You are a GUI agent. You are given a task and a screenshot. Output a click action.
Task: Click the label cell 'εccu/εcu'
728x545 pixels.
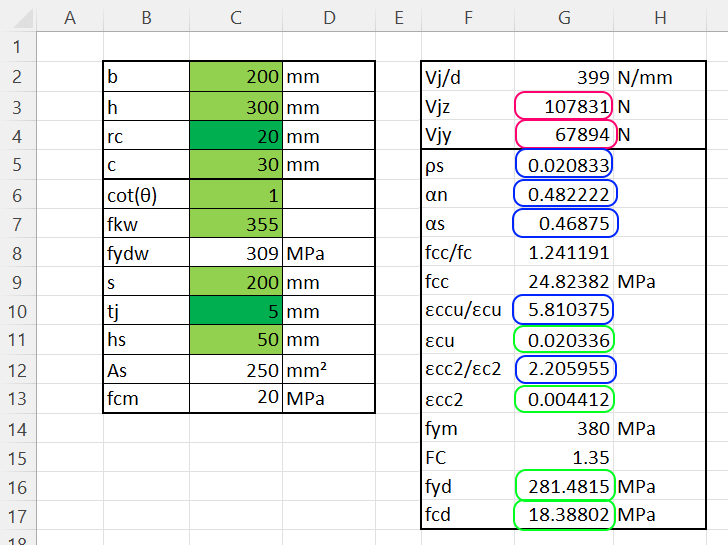(468, 310)
